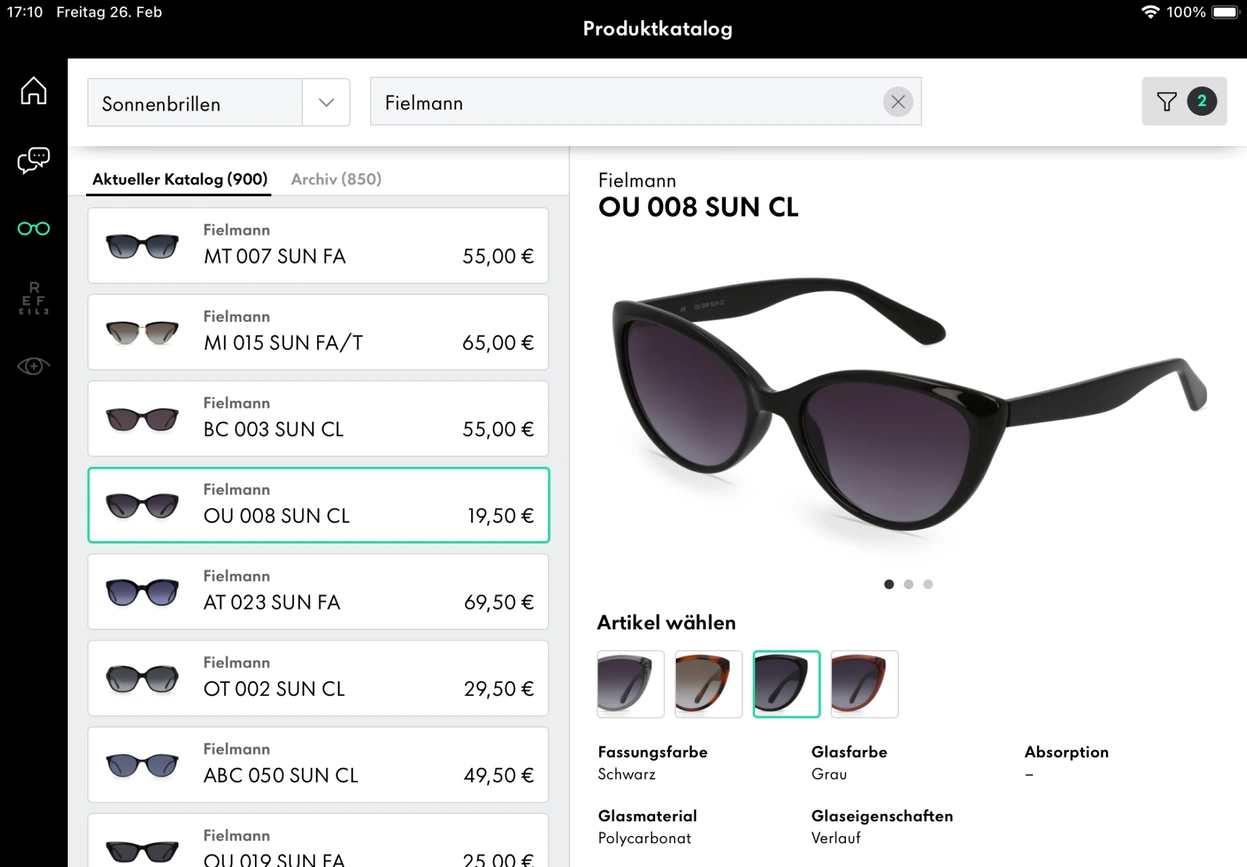Select the MT 007 SUN FA item
The image size is (1247, 867).
pos(318,246)
